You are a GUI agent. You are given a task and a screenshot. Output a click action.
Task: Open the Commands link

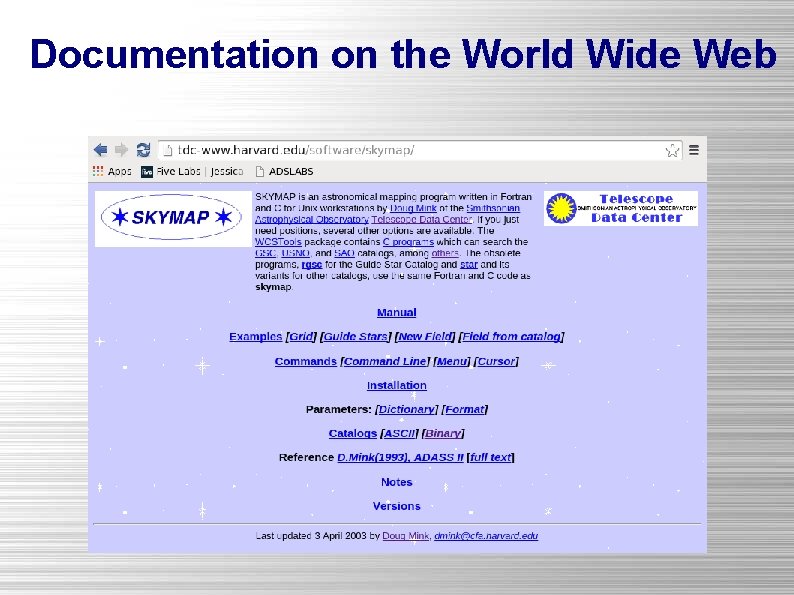point(305,362)
